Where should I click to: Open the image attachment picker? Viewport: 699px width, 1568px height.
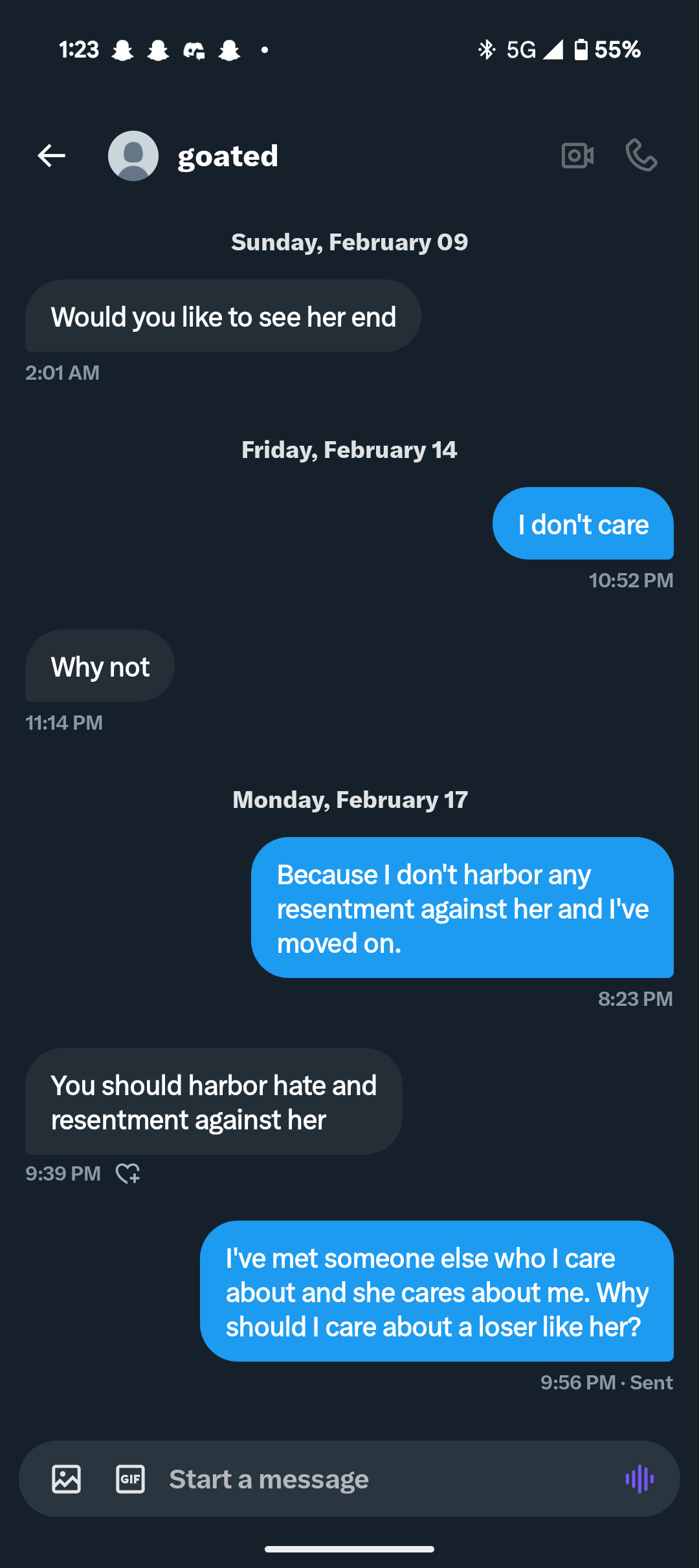click(67, 1479)
